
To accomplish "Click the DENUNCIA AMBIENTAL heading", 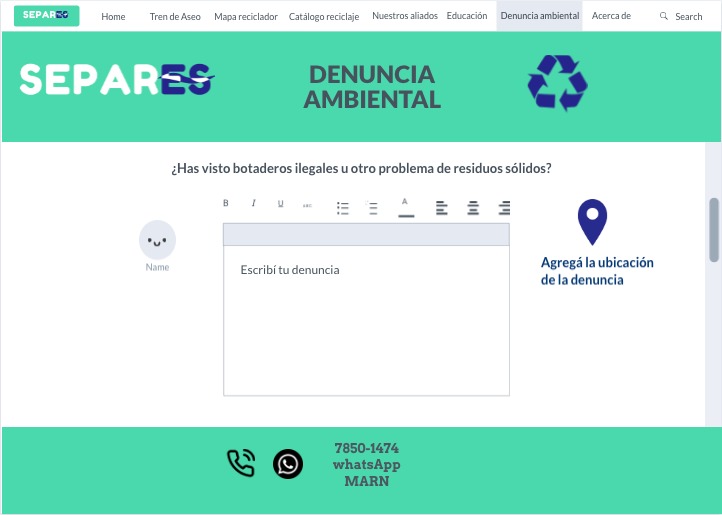I will pyautogui.click(x=372, y=87).
